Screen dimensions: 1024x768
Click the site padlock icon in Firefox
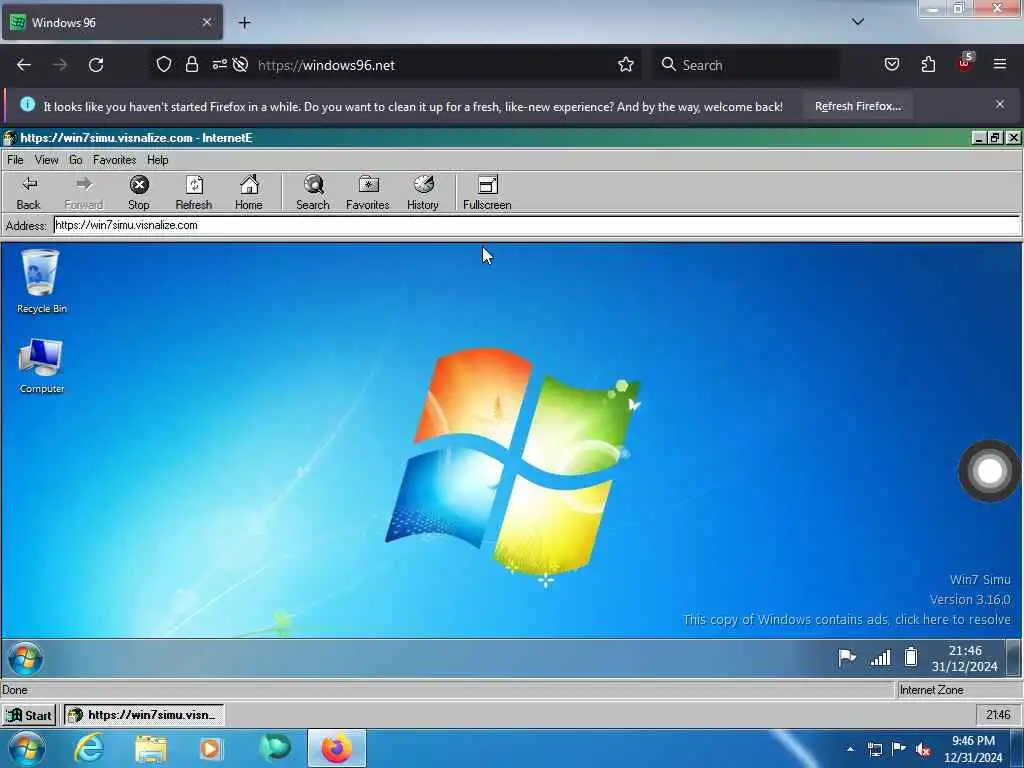pos(191,65)
